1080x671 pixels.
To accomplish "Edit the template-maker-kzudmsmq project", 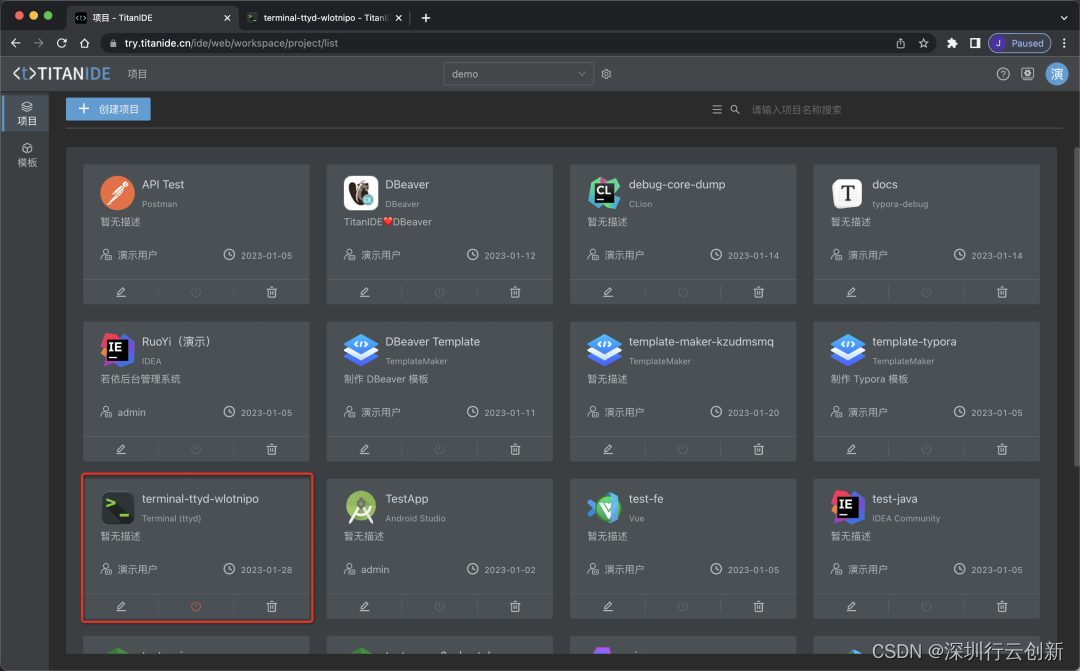I will [608, 449].
